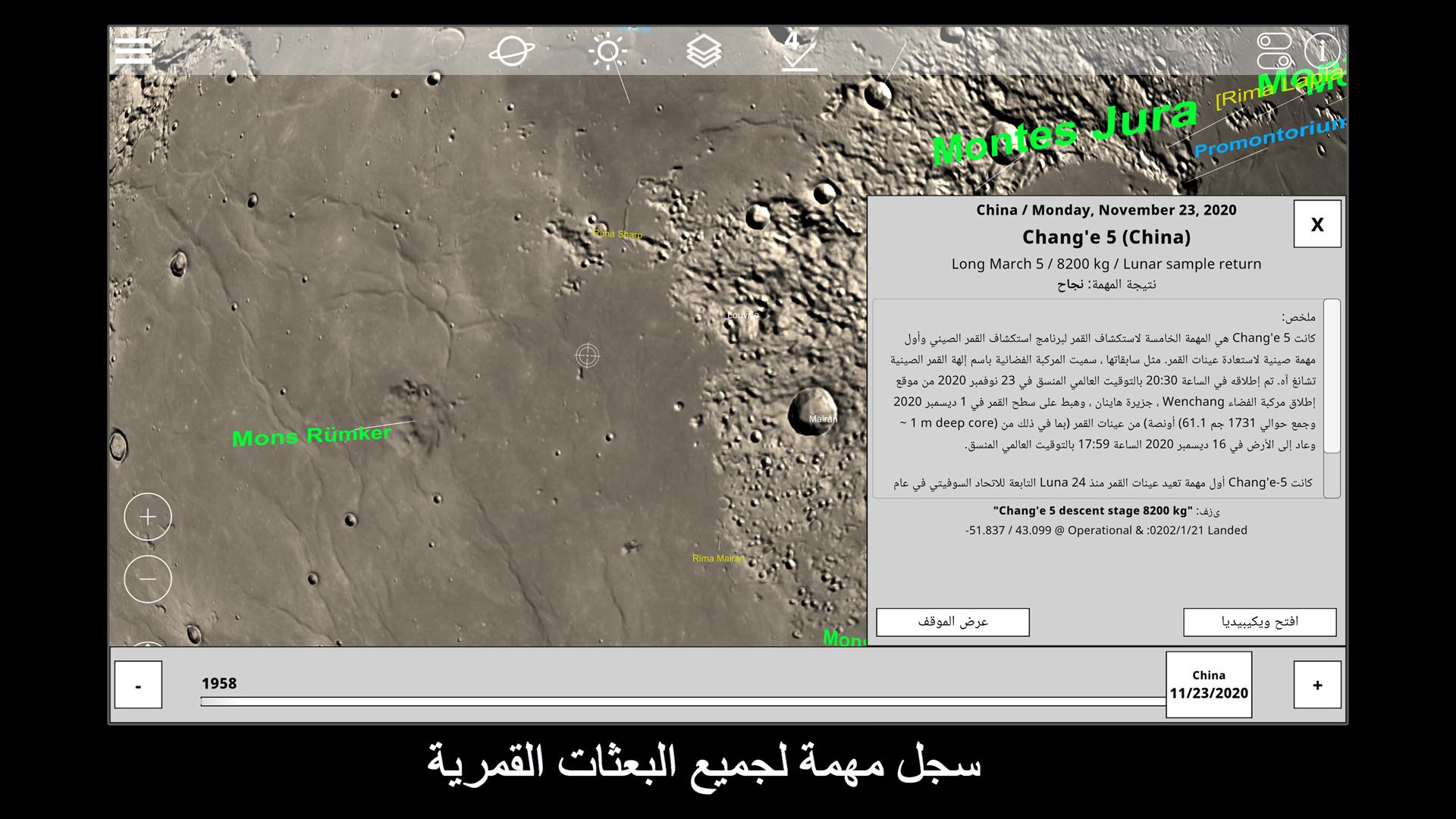Click the عرض الموقف button
This screenshot has width=1456, height=819.
(x=953, y=622)
